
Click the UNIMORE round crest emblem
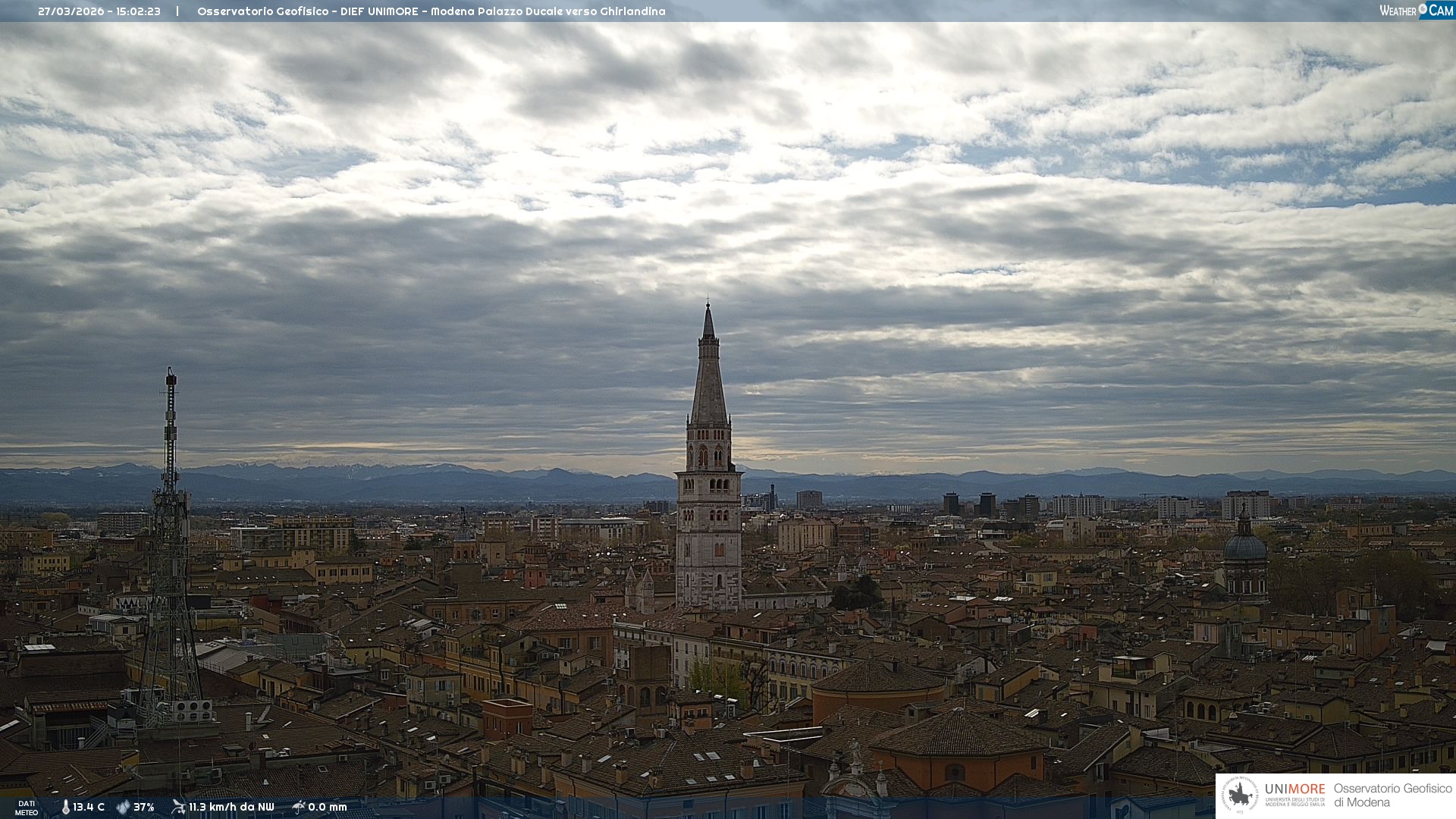coord(1241,795)
